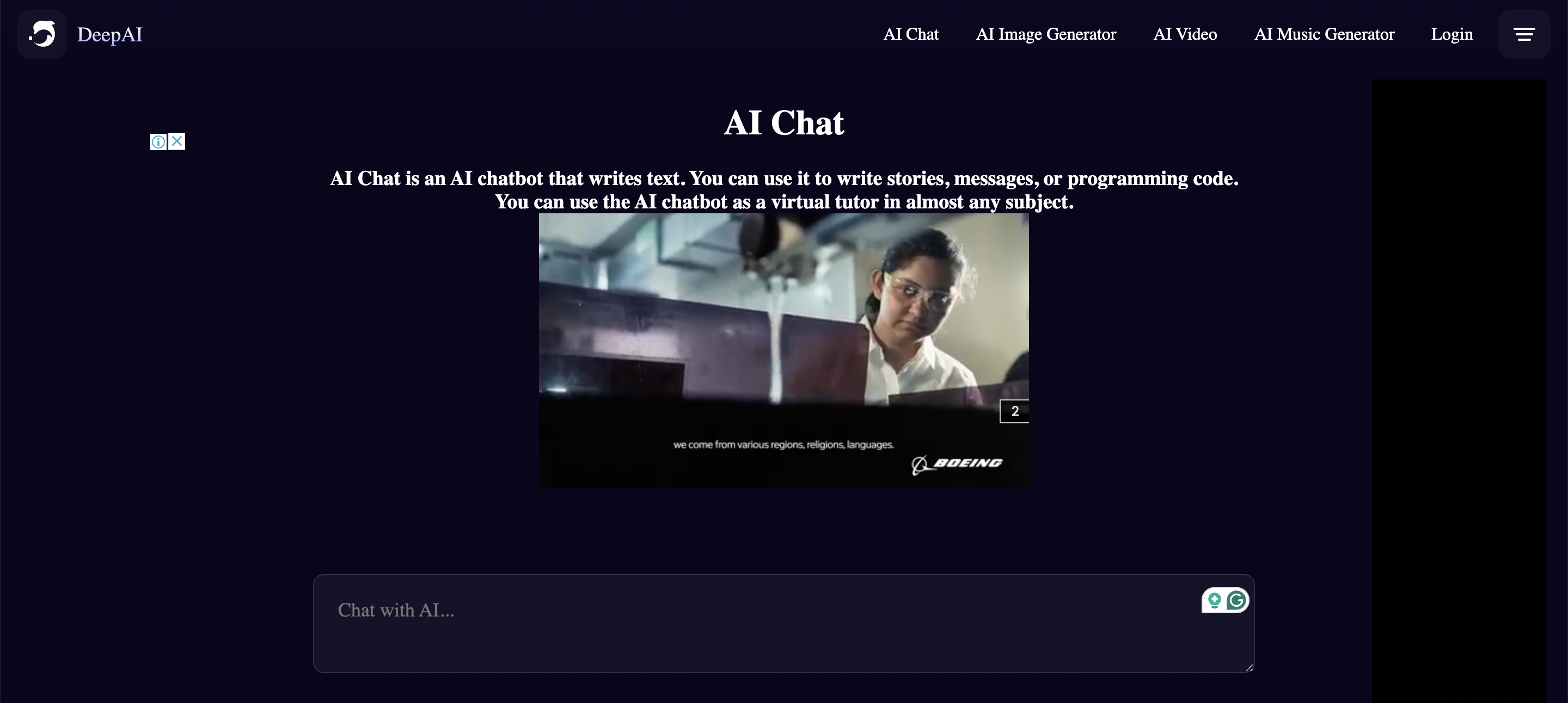Screen dimensions: 1568x703
Task: Click the video chapter marker 2
Action: coord(1014,410)
